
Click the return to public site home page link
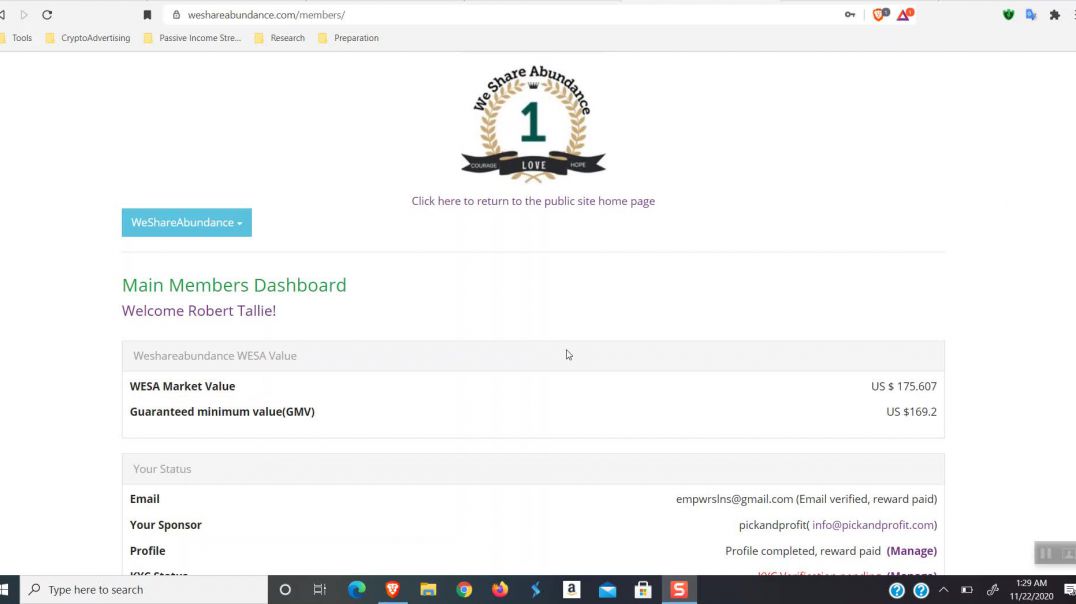pyautogui.click(x=533, y=201)
